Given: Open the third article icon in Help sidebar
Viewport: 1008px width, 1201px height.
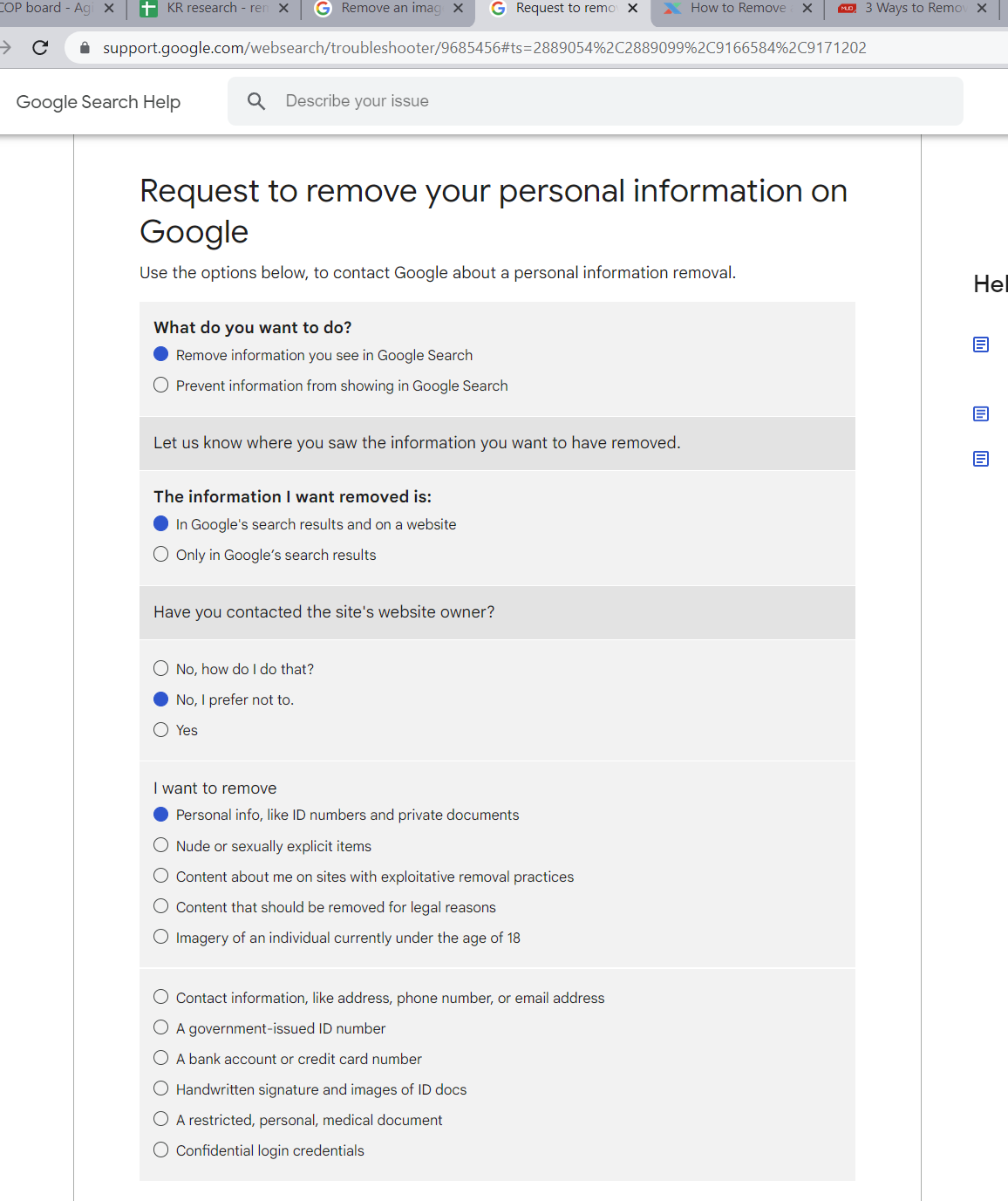Looking at the screenshot, I should coord(981,458).
